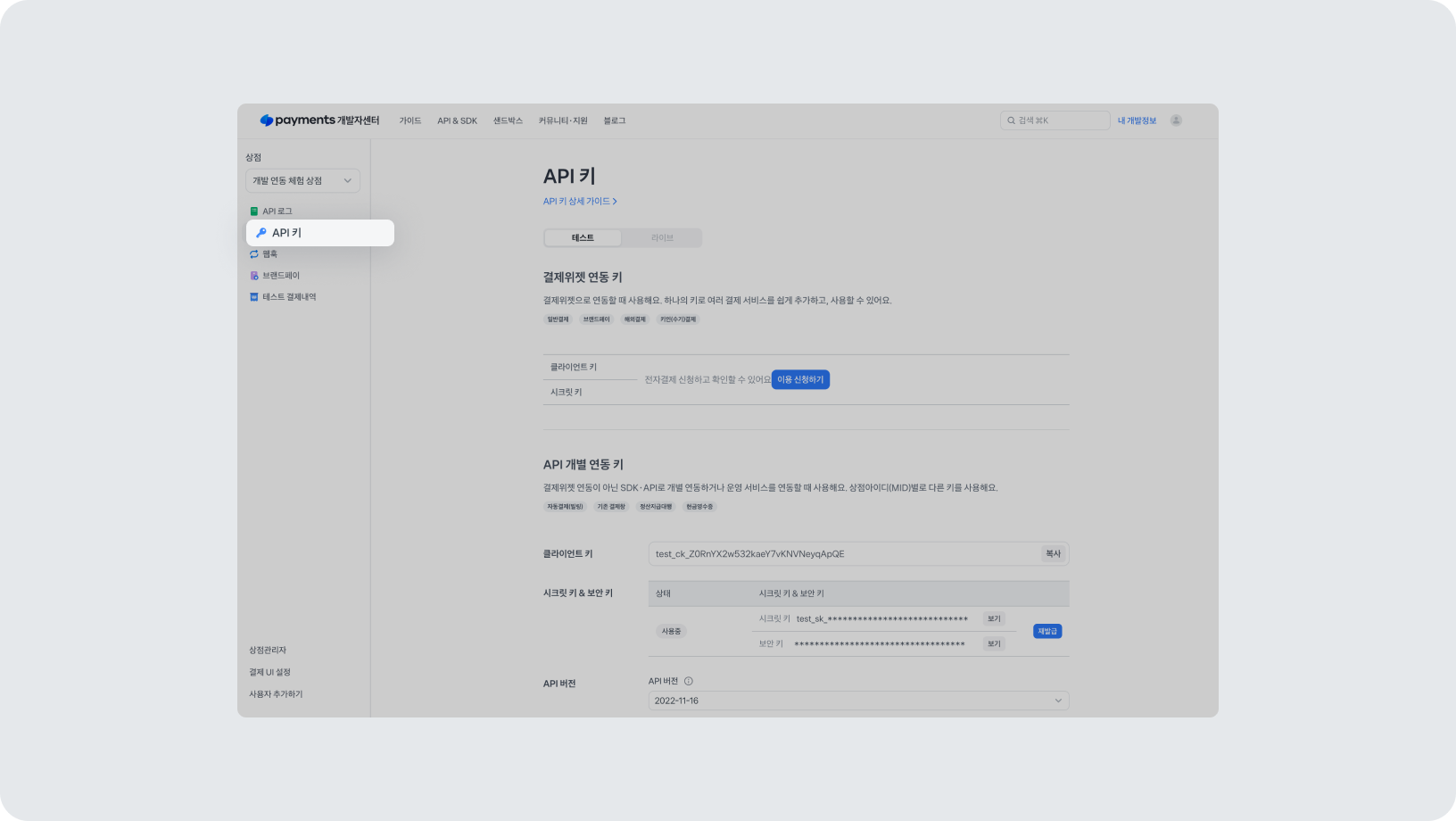1456x821 pixels.
Task: Click the 브랜드페이 purple icon
Action: pos(254,276)
